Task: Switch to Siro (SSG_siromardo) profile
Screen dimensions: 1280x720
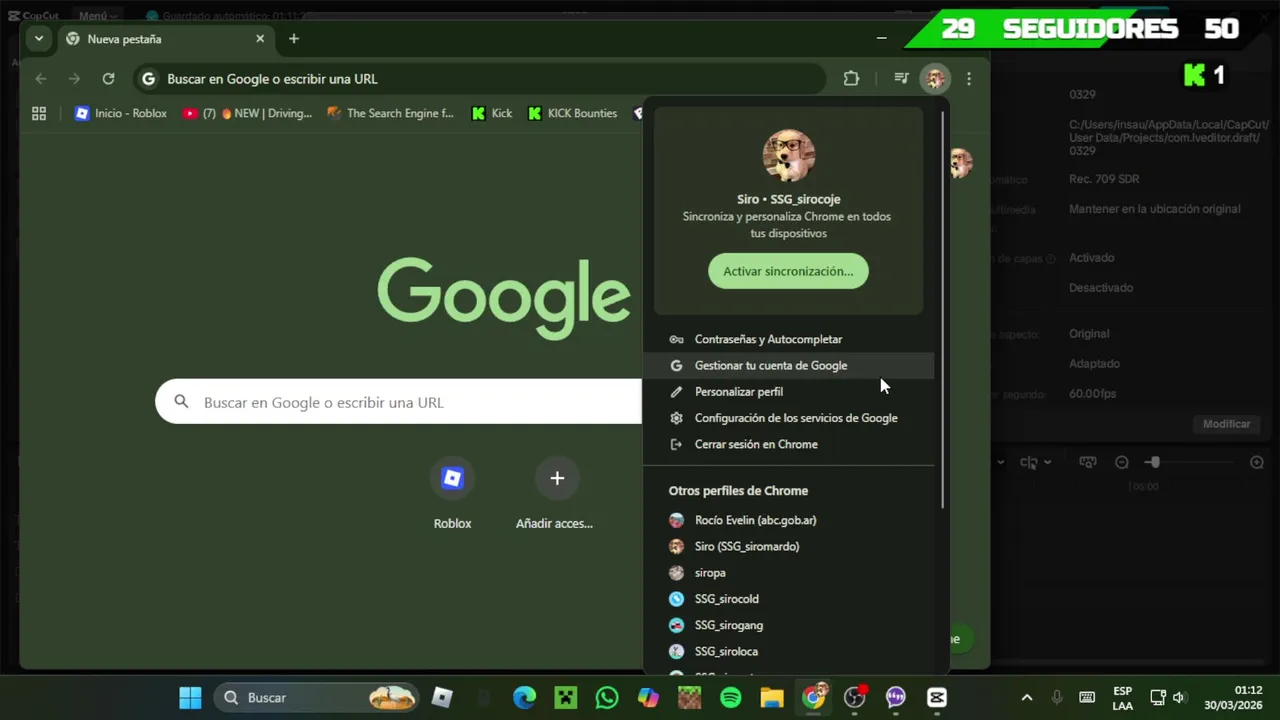Action: click(x=789, y=546)
